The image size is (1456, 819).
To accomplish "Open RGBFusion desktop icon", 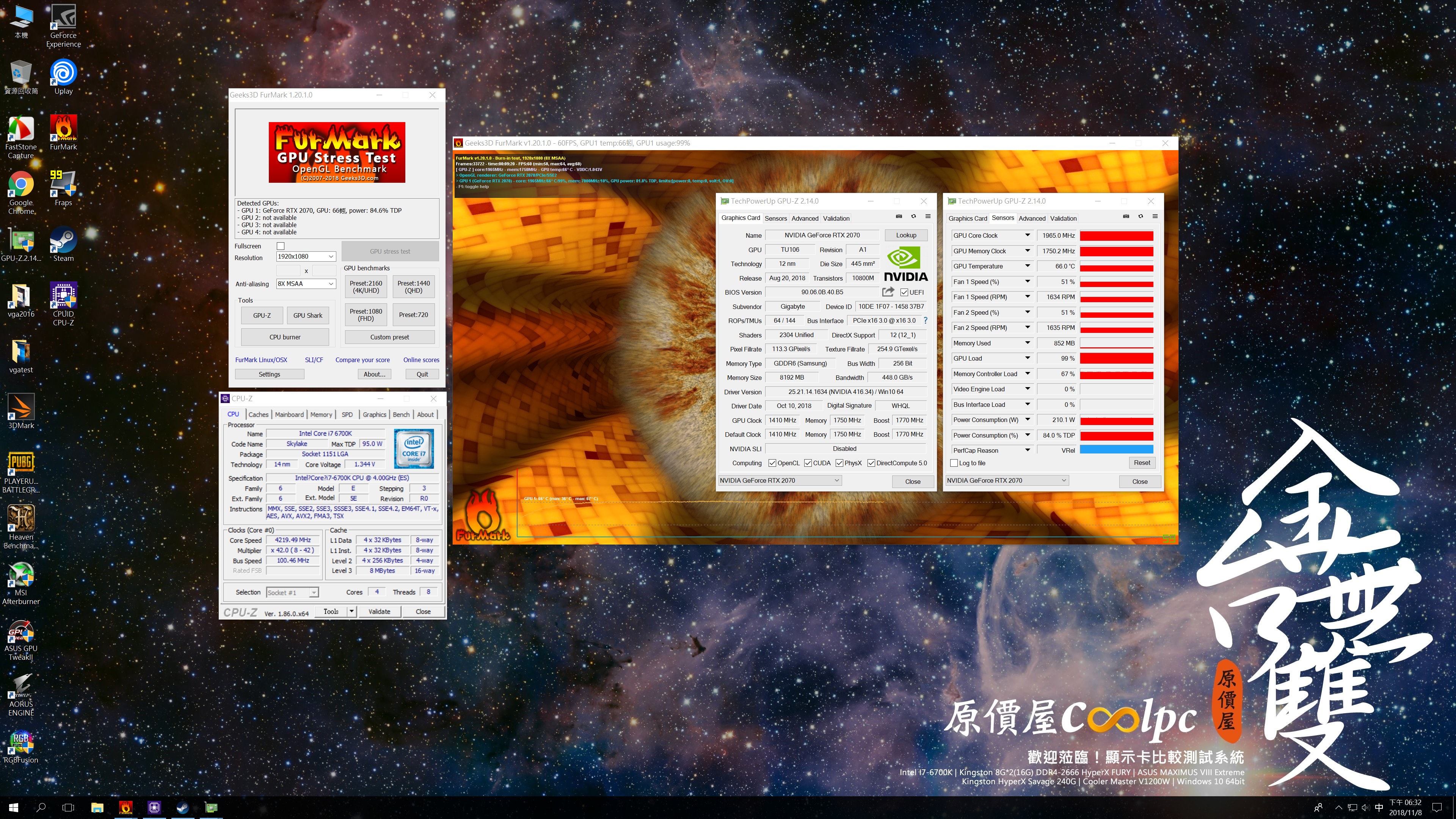I will point(21,746).
